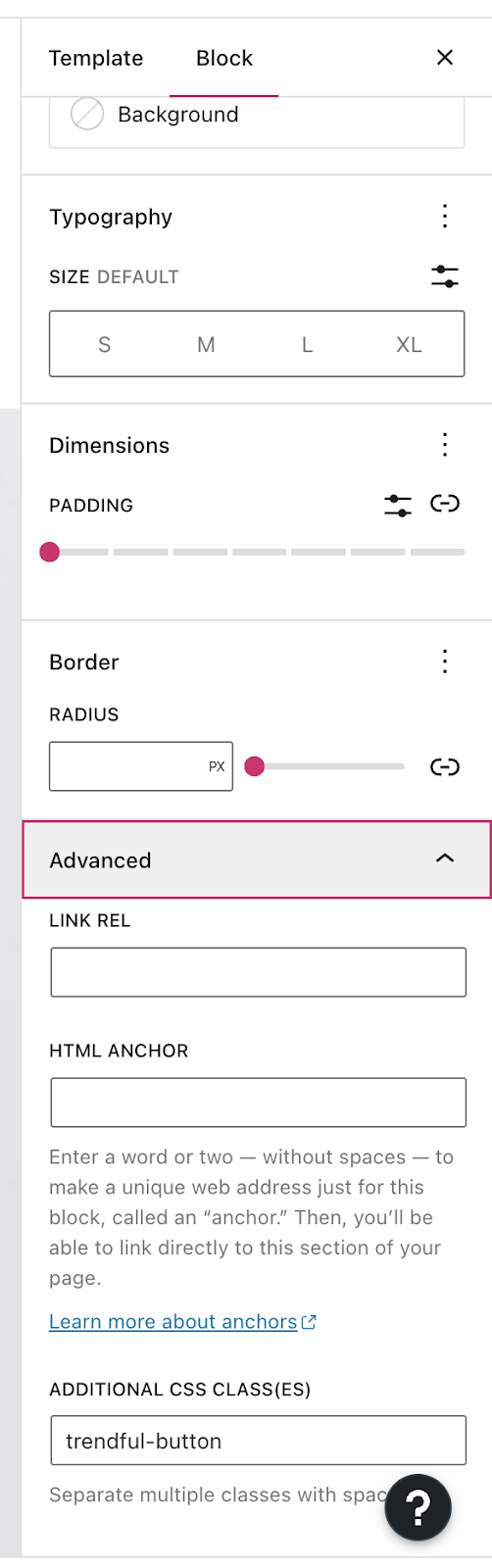Set custom font size via sliders icon
Image resolution: width=492 pixels, height=1568 pixels.
click(x=445, y=276)
